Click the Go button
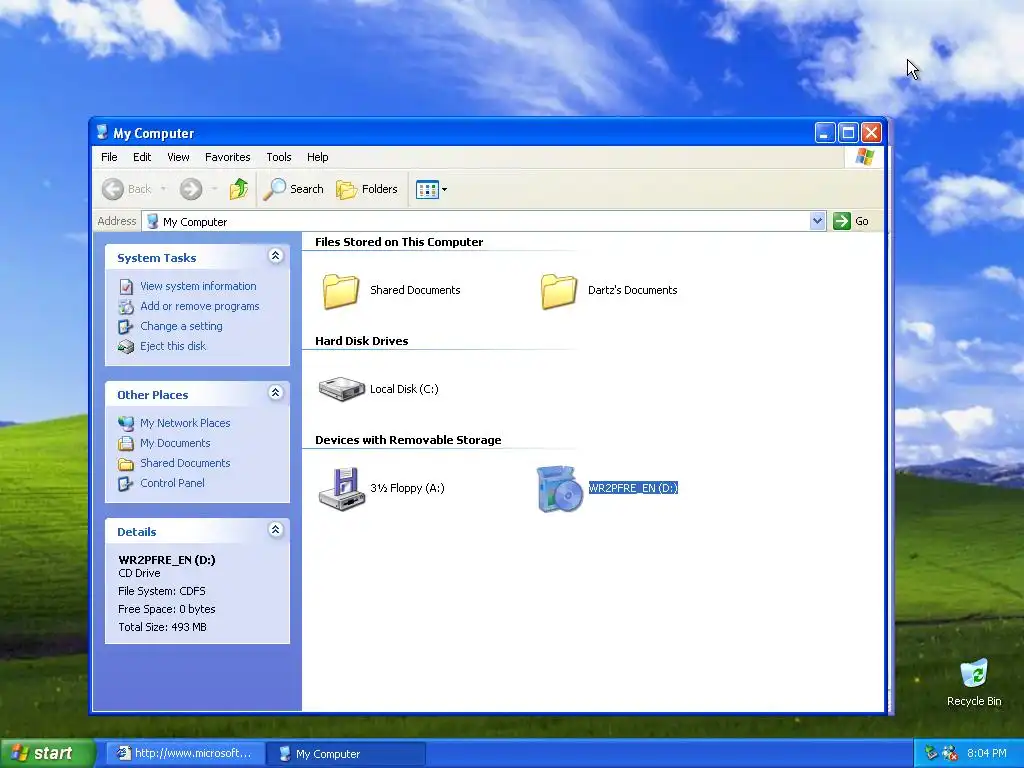Viewport: 1024px width, 768px height. pos(851,221)
